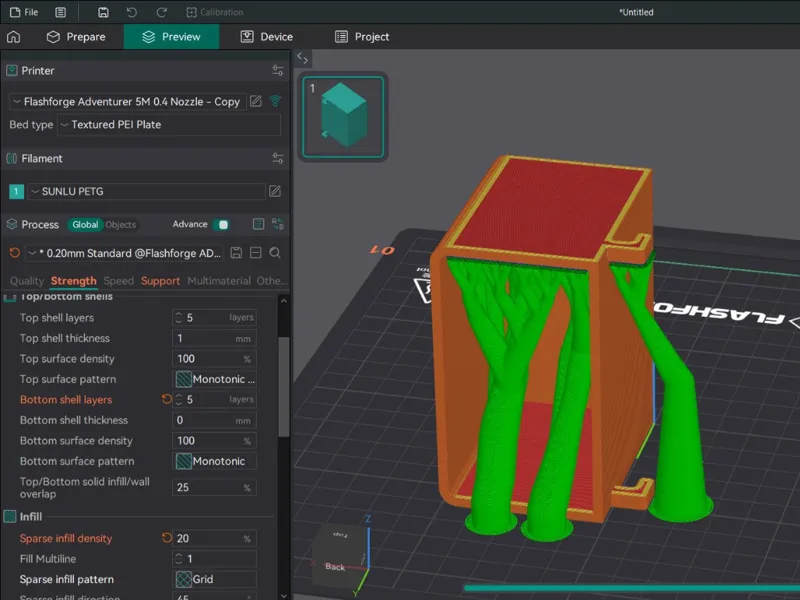Screen dimensions: 800x600
Task: Open the Bed type dropdown
Action: pos(169,124)
